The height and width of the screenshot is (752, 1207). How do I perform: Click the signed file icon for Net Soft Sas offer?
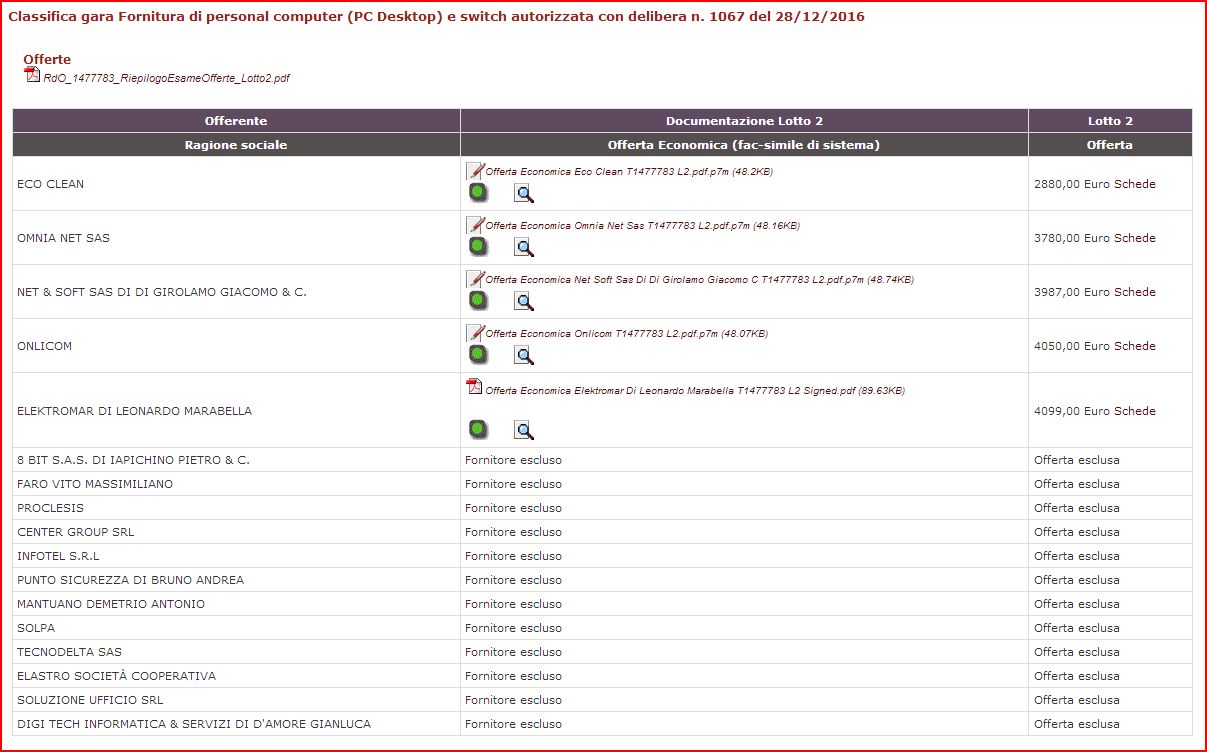click(475, 278)
